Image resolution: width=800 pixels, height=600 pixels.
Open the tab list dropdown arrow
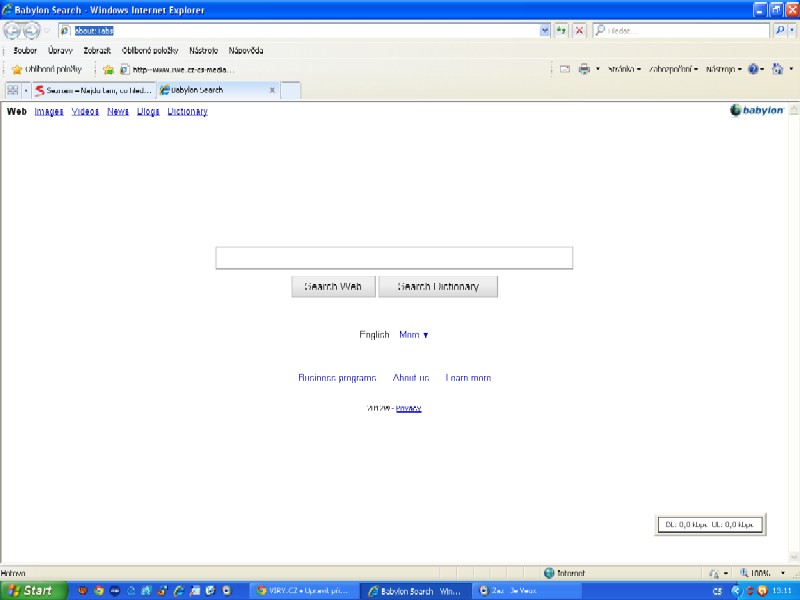coord(26,90)
